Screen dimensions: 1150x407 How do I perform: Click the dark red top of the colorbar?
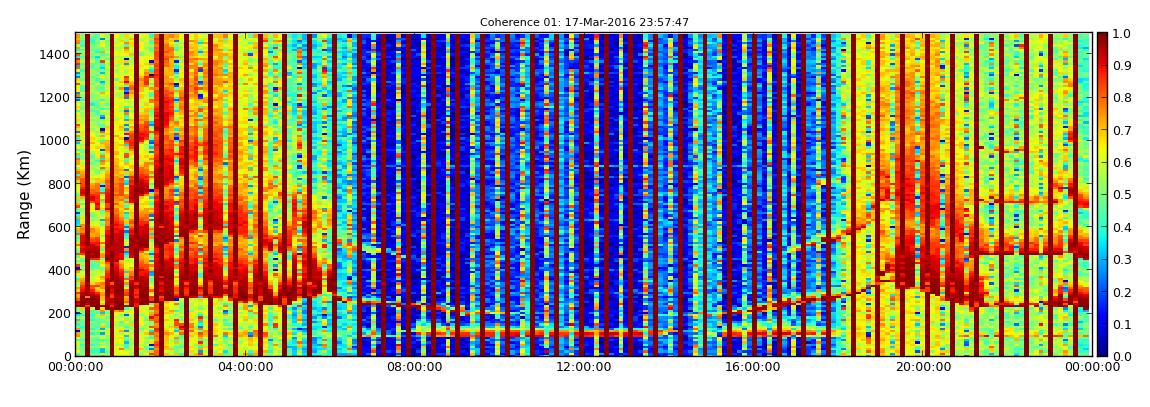point(1102,38)
